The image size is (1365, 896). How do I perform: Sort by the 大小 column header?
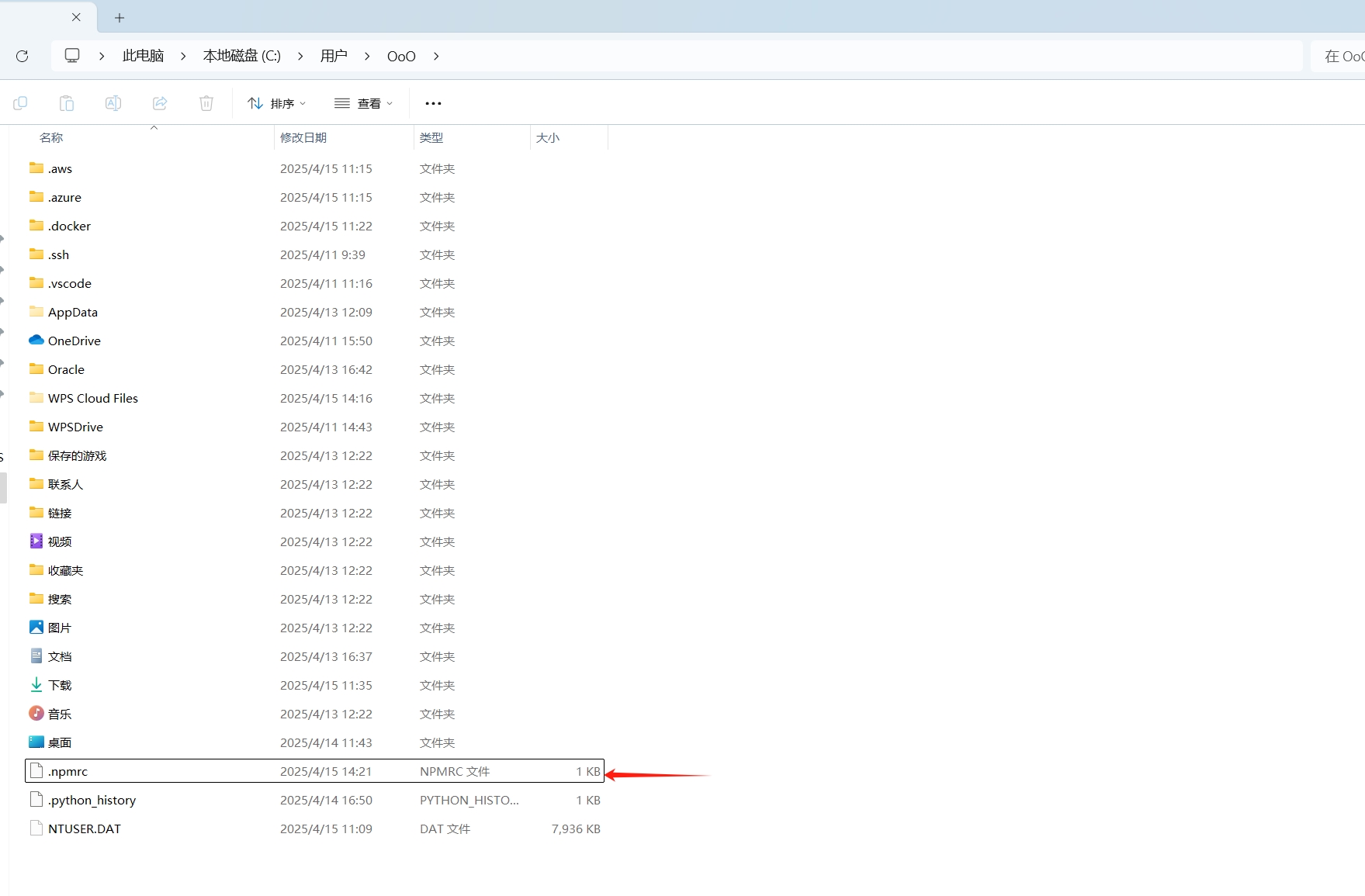548,137
